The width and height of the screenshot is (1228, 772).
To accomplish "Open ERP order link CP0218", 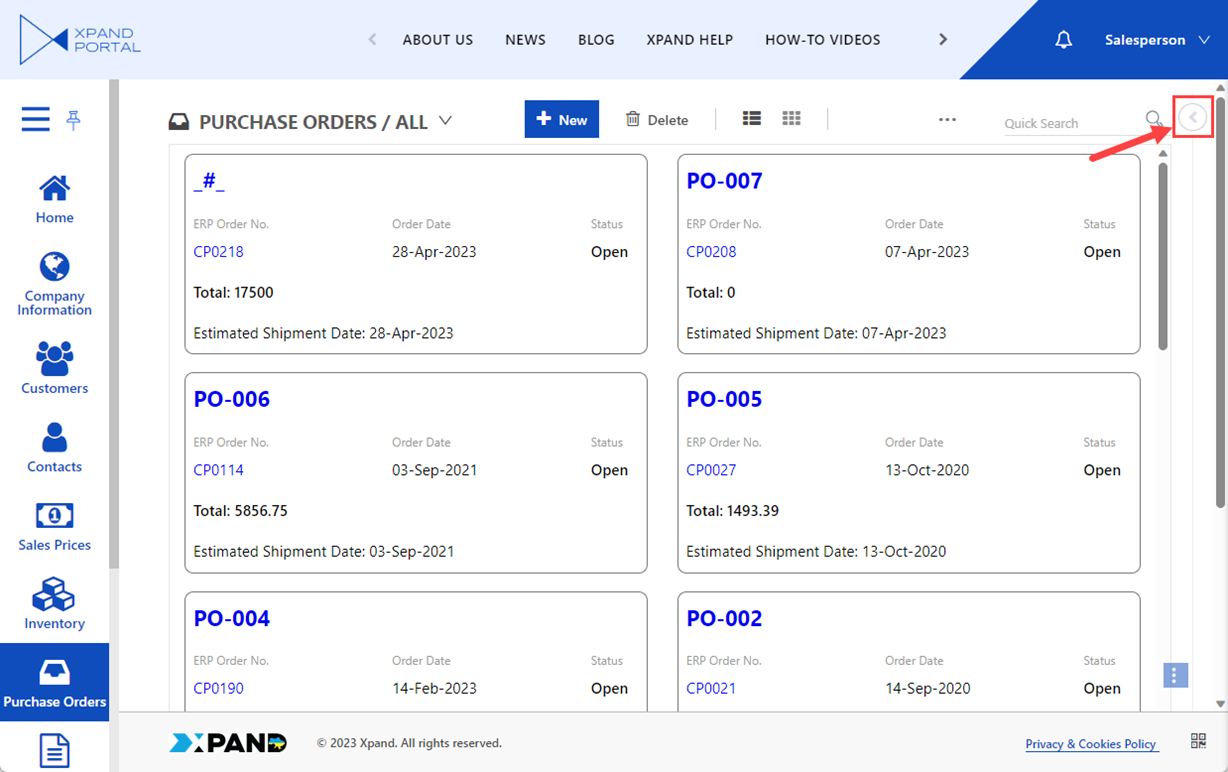I will tap(218, 252).
